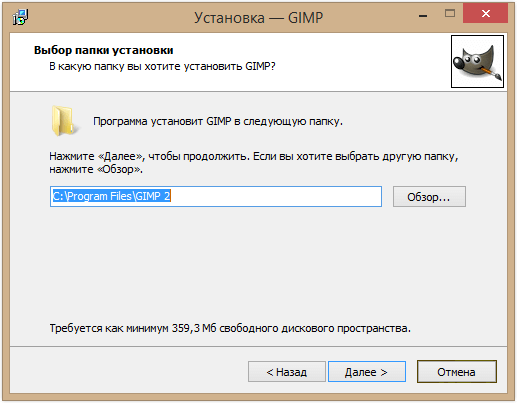Click the blank space inside the install path field
517x403 pixels.
[x=276, y=197]
